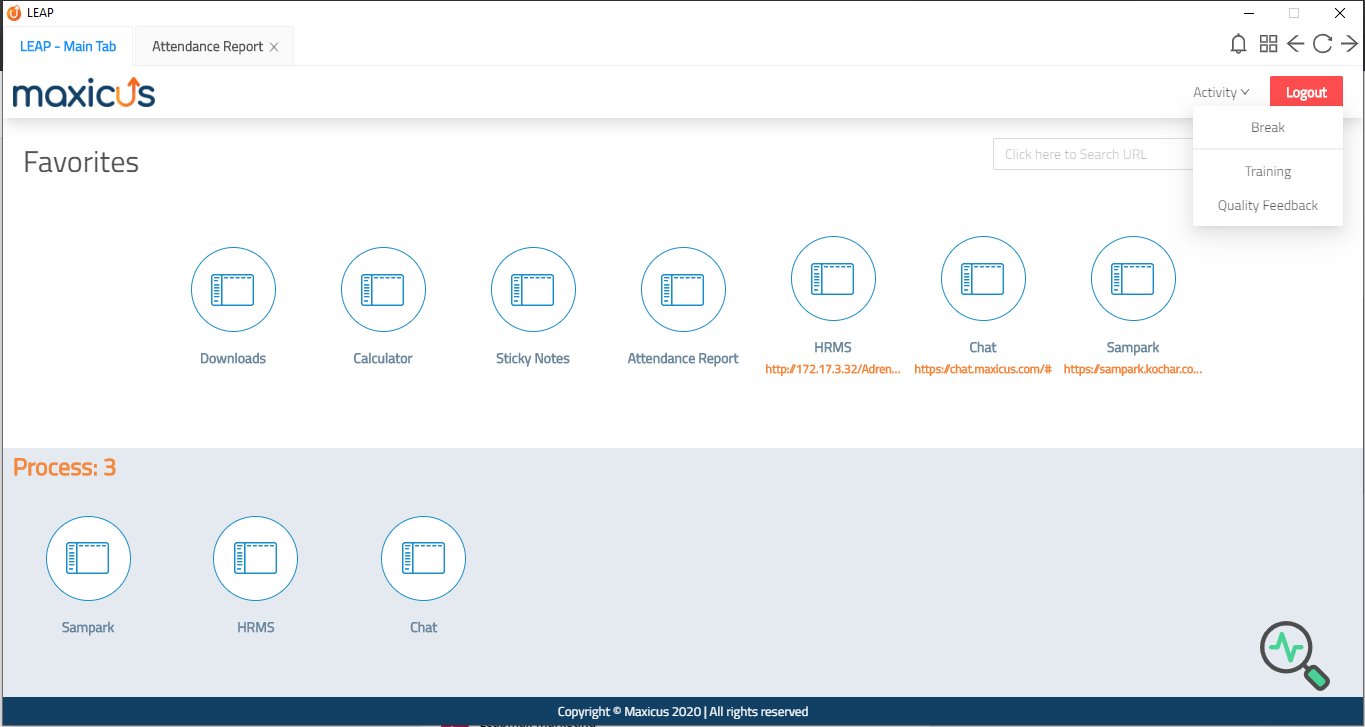Click the Maxicus logo
The height and width of the screenshot is (727, 1365).
coord(84,93)
